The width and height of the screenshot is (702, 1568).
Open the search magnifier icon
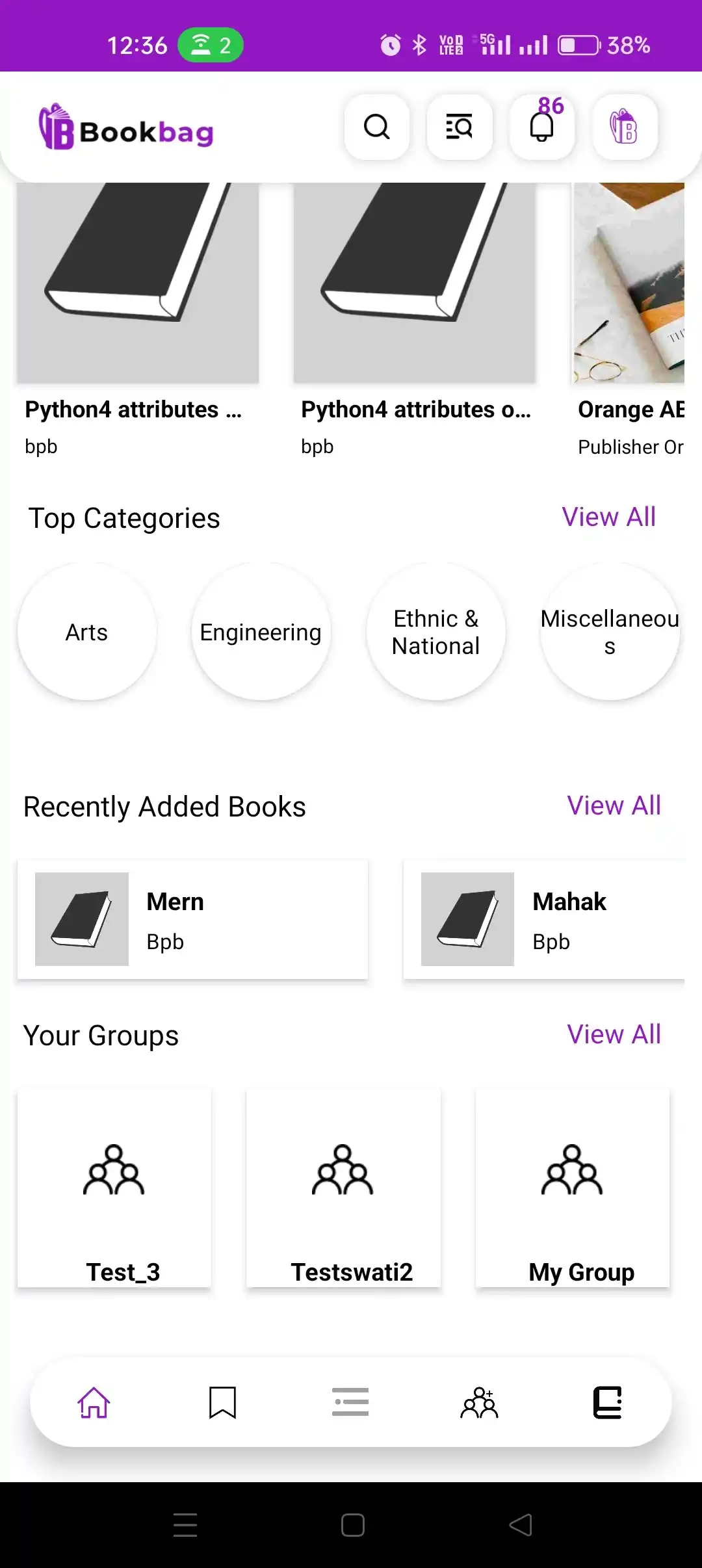click(x=377, y=127)
